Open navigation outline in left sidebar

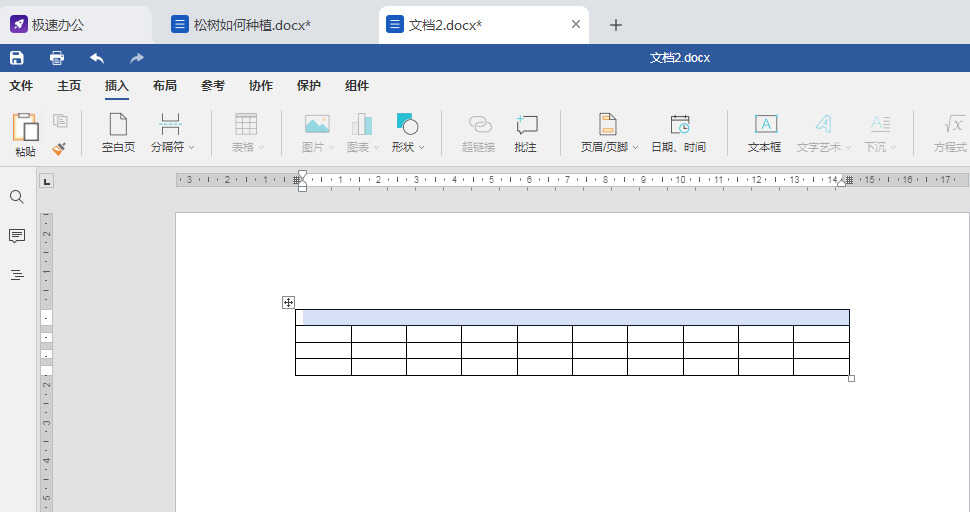[17, 275]
